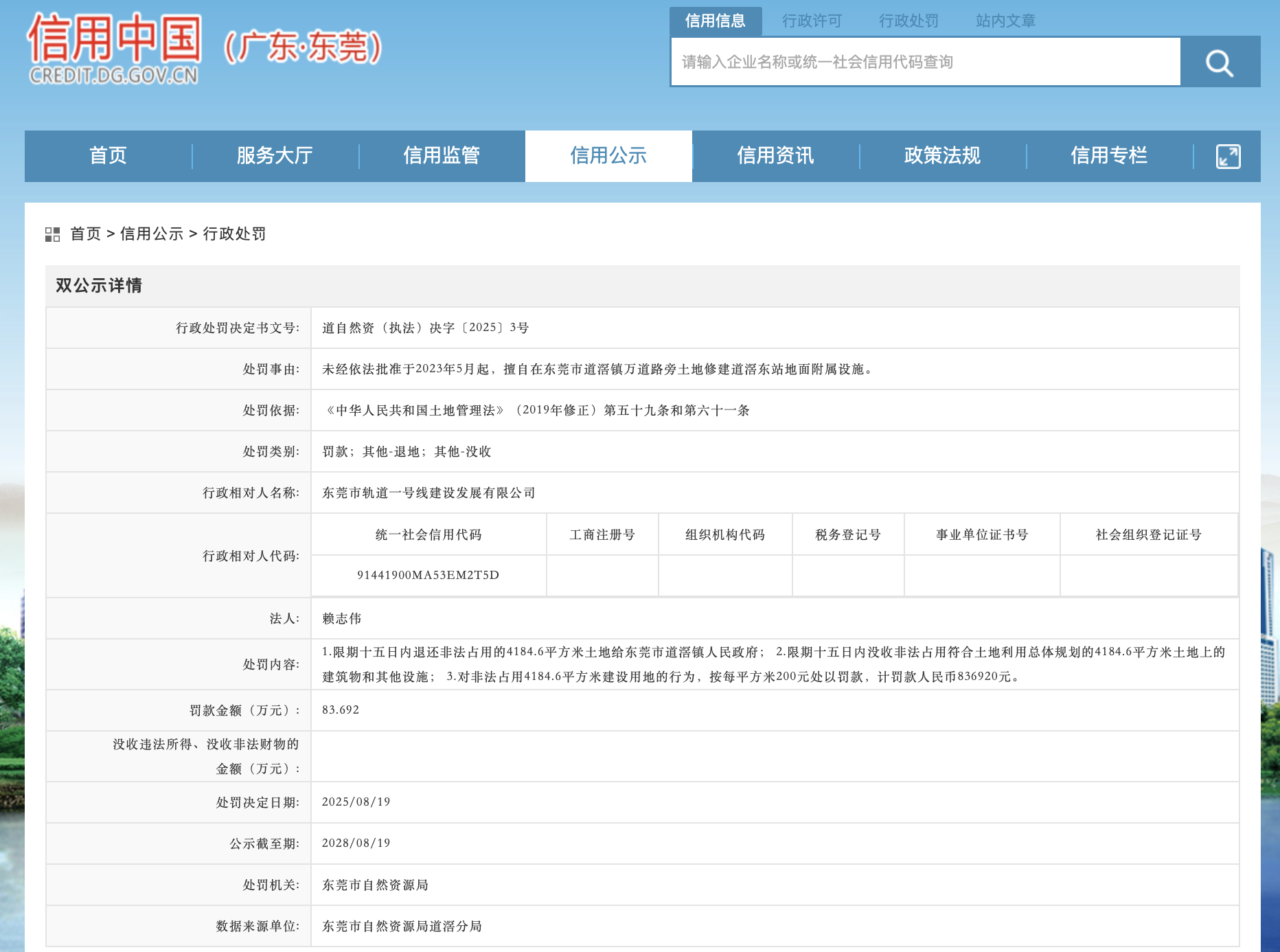
Task: Click the 法人 label
Action: pyautogui.click(x=285, y=618)
